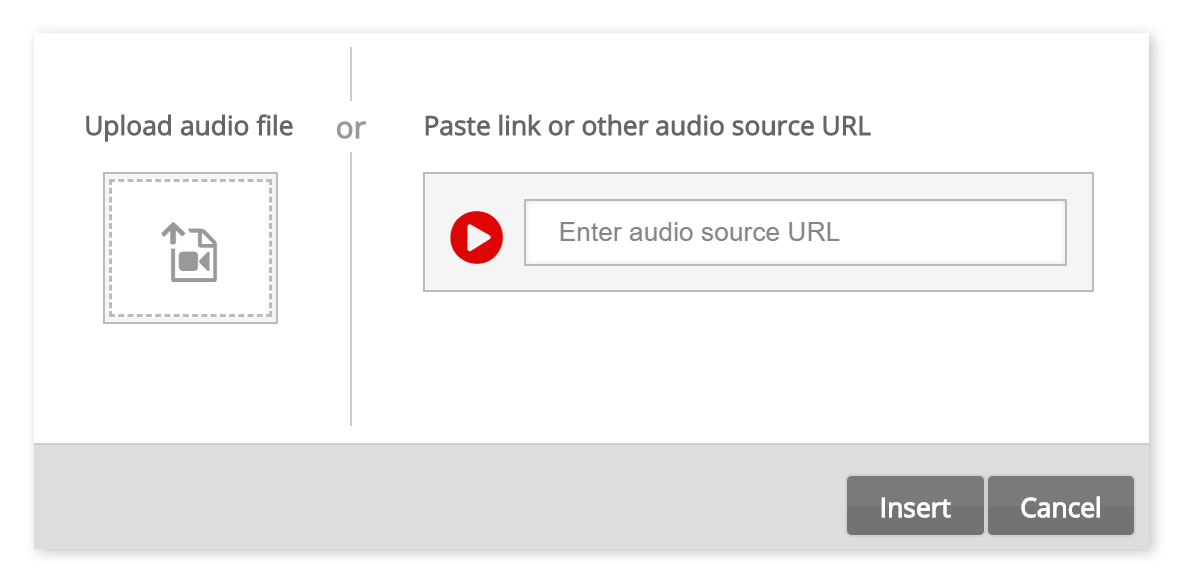Click the Insert button
The width and height of the screenshot is (1185, 586).
coord(915,506)
